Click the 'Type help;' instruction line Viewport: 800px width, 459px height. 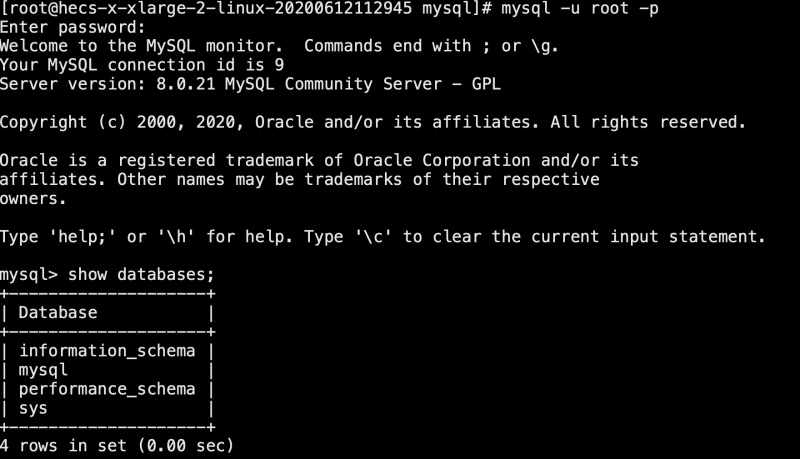coord(383,237)
